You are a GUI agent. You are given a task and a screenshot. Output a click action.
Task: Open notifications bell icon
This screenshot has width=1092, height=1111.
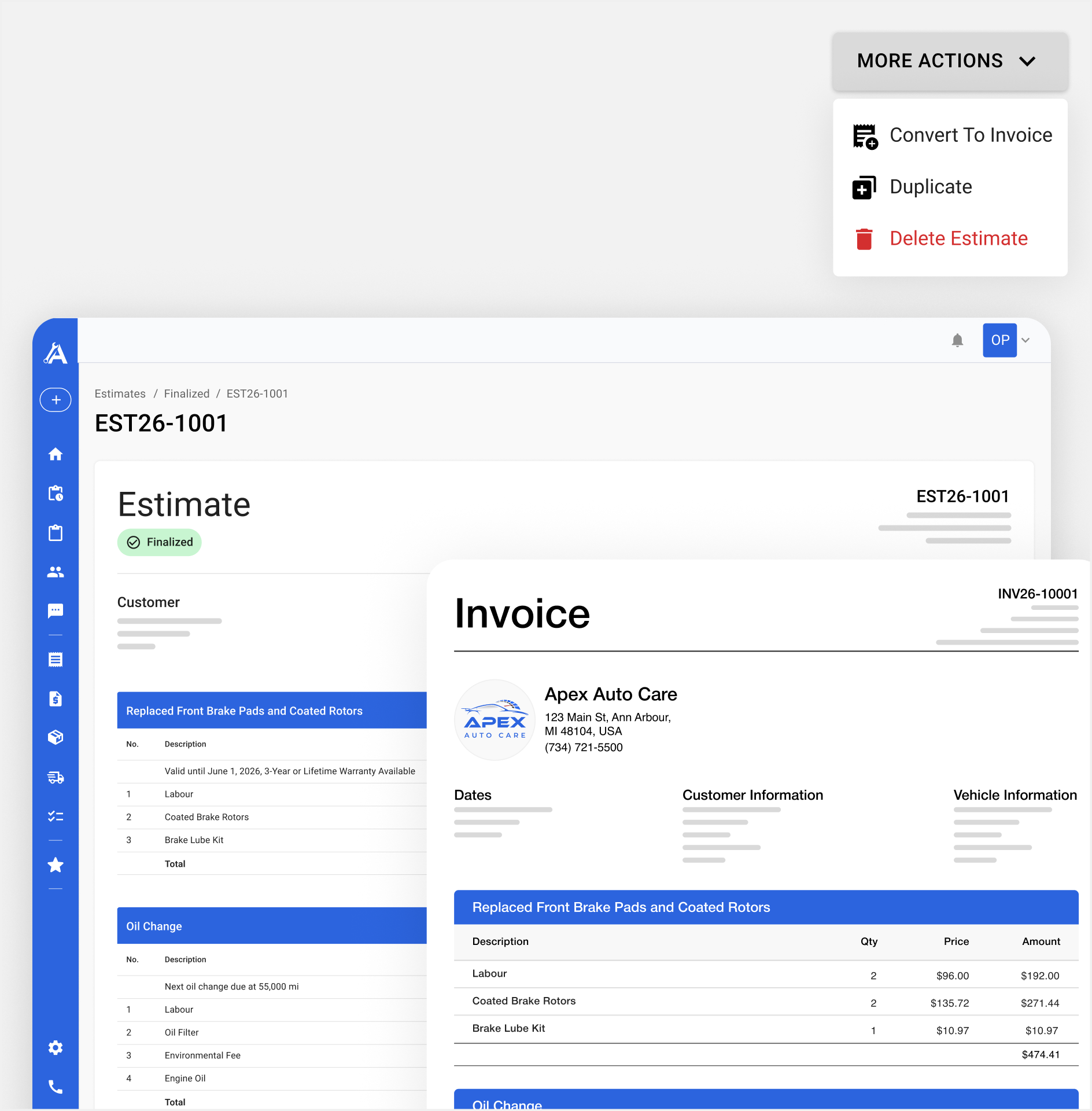point(957,340)
